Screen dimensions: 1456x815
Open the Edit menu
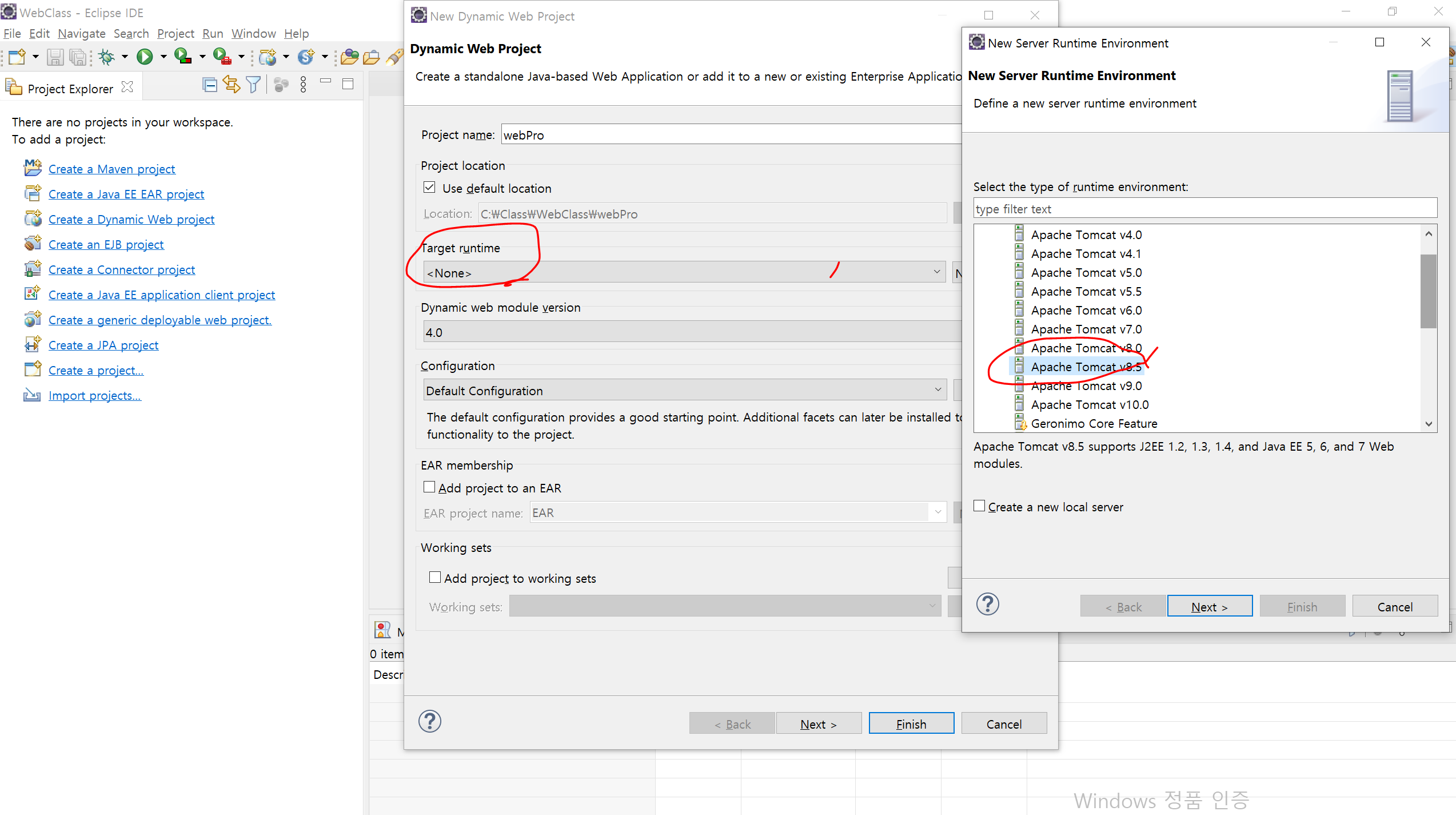tap(39, 33)
